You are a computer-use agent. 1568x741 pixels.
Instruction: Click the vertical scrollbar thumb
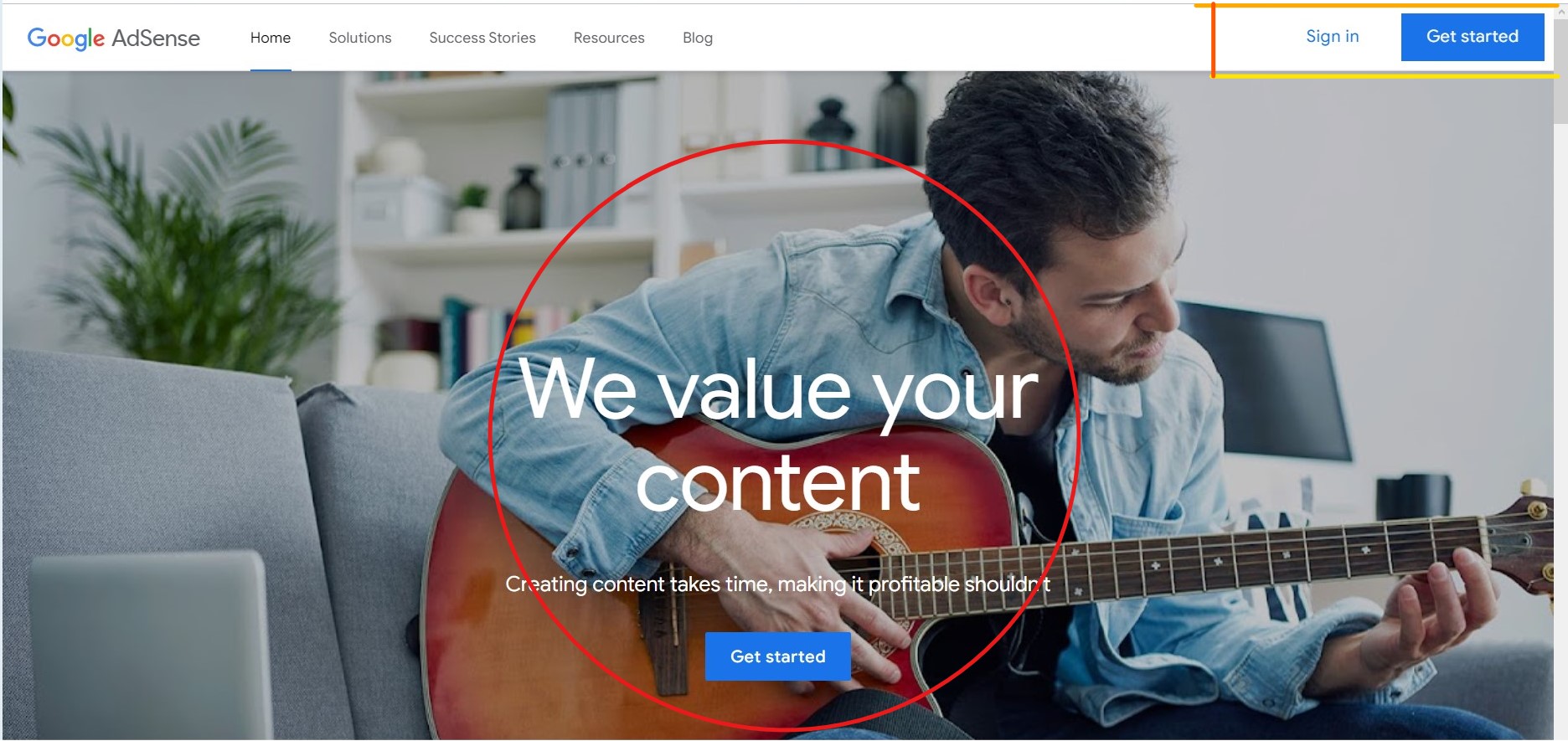point(1560,72)
